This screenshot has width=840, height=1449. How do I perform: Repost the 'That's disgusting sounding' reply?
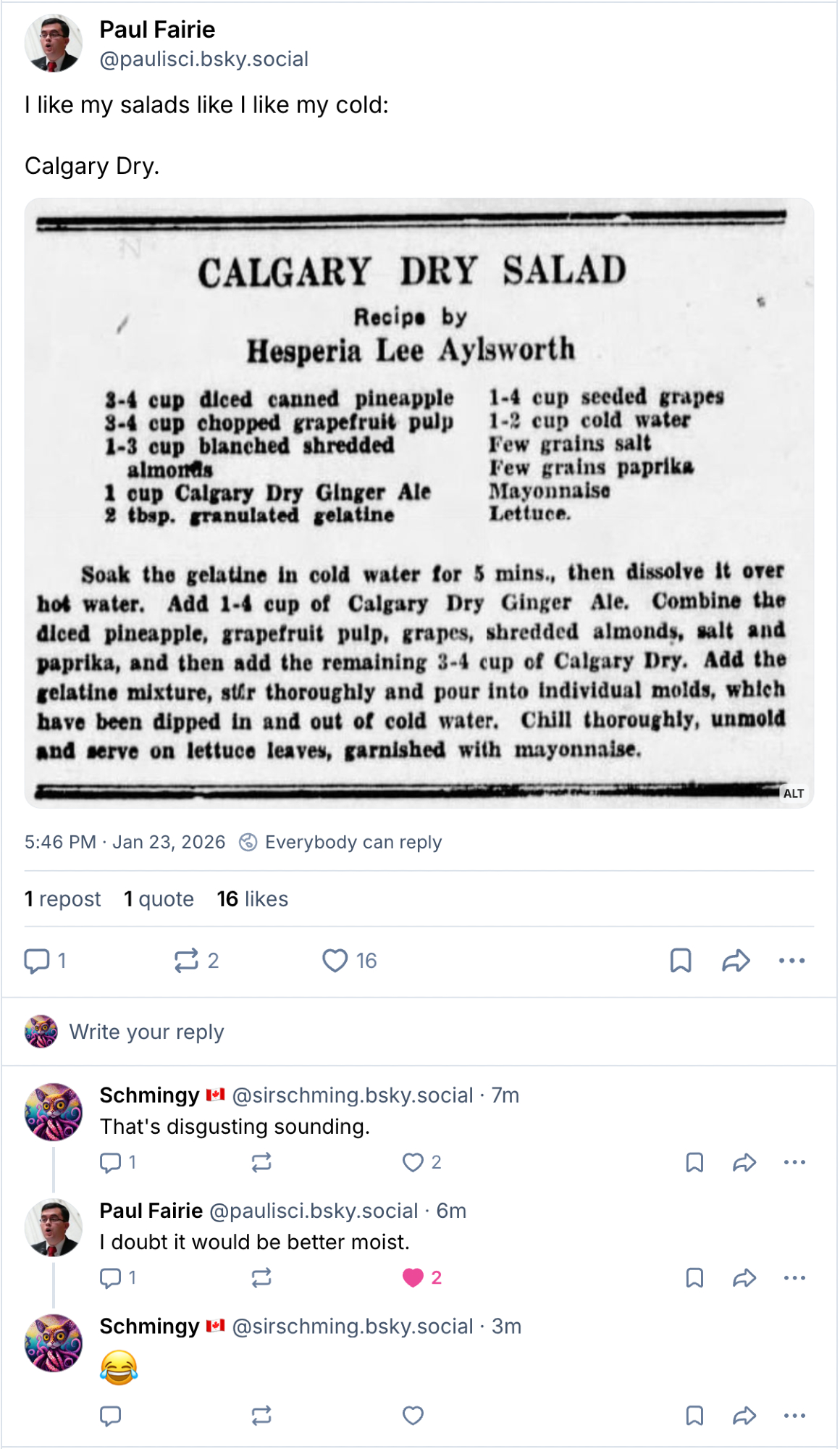pyautogui.click(x=261, y=1163)
